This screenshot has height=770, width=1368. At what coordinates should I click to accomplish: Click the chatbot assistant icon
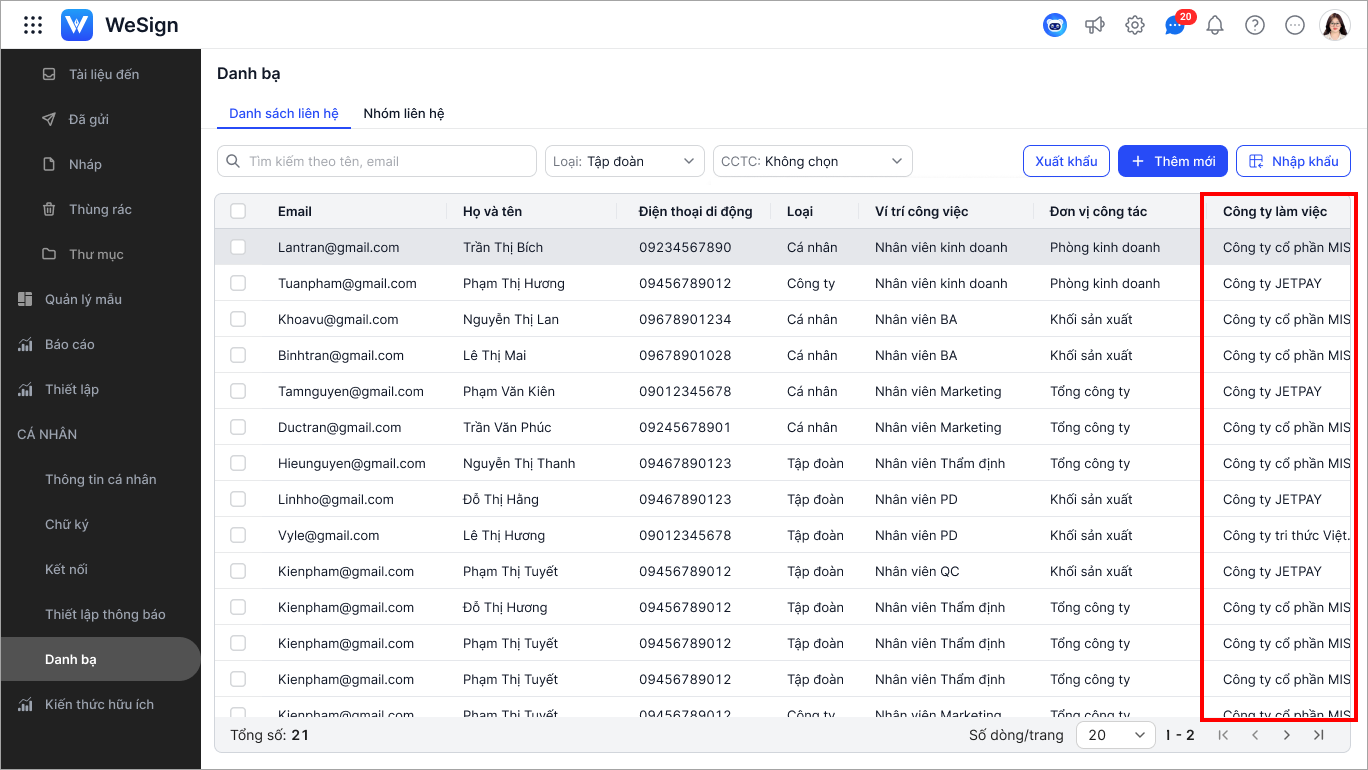point(1054,25)
